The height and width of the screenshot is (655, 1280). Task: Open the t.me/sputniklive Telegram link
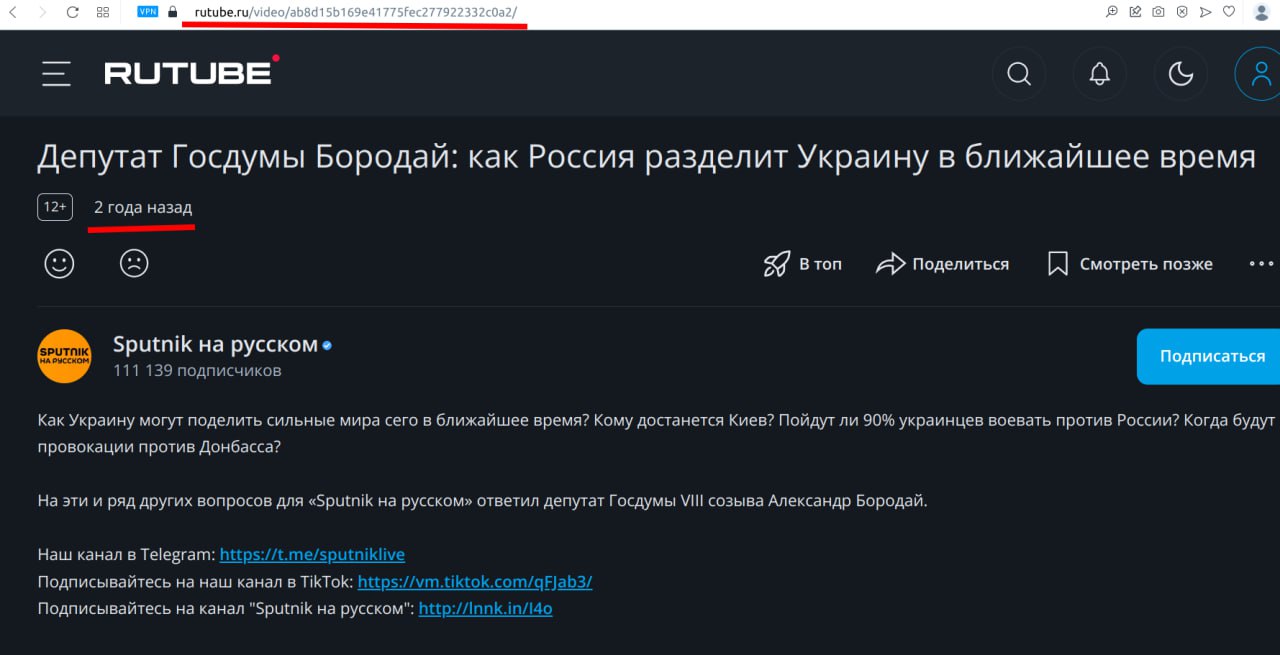312,554
